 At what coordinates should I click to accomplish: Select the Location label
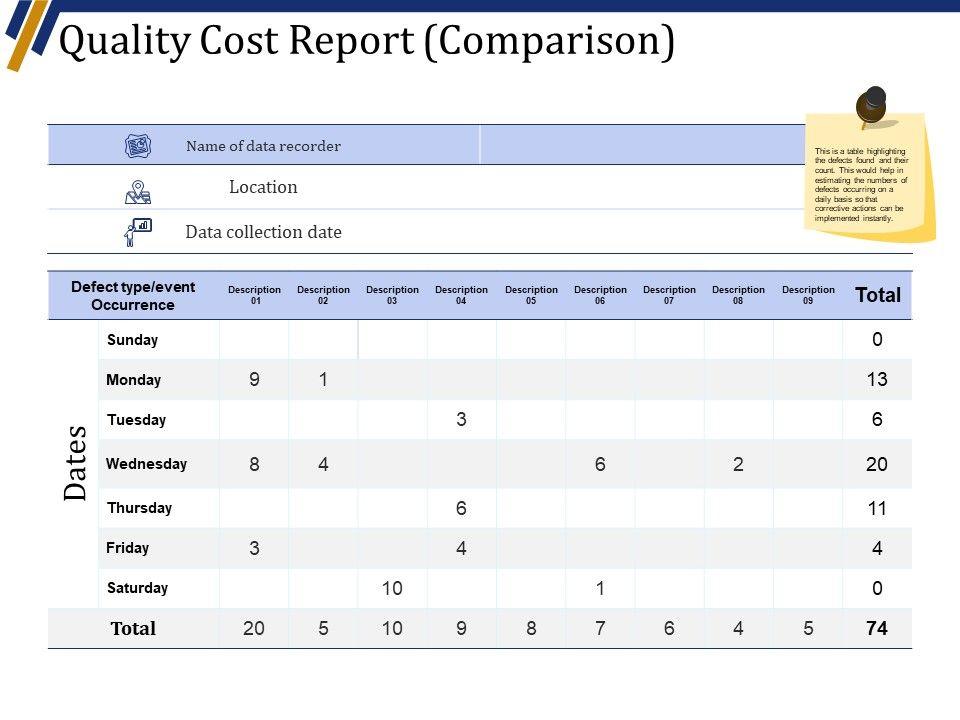[x=263, y=187]
